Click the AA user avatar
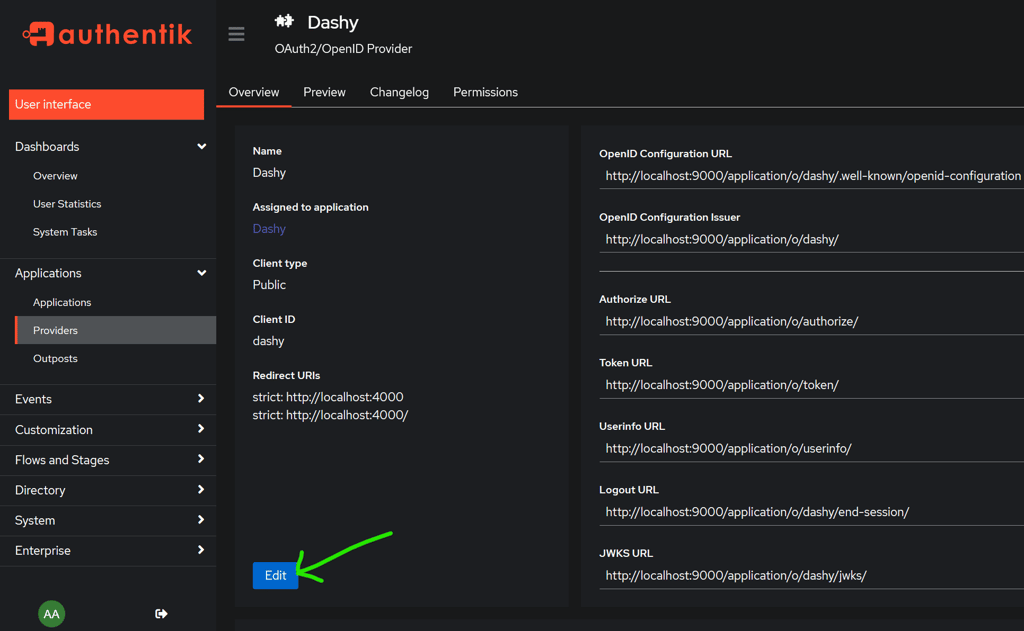Viewport: 1024px width, 631px height. click(x=52, y=613)
